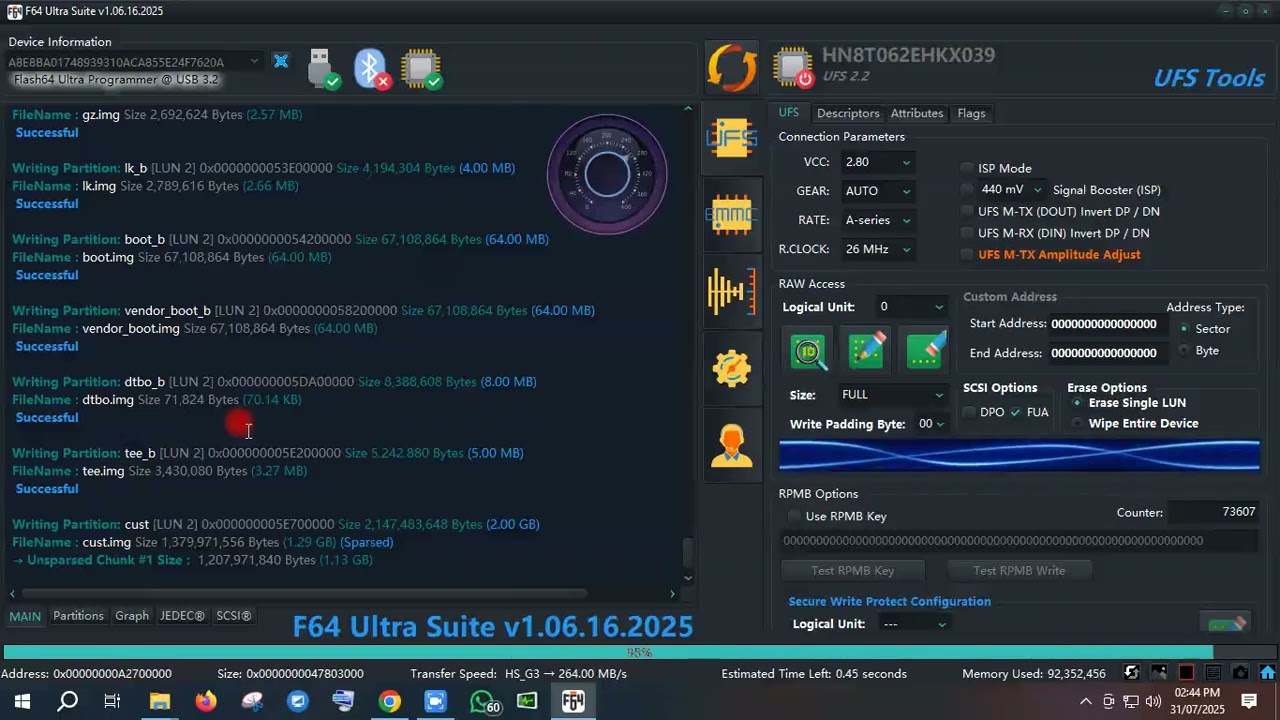Select Wipe Entire Device option
Viewport: 1280px width, 720px height.
point(1077,423)
